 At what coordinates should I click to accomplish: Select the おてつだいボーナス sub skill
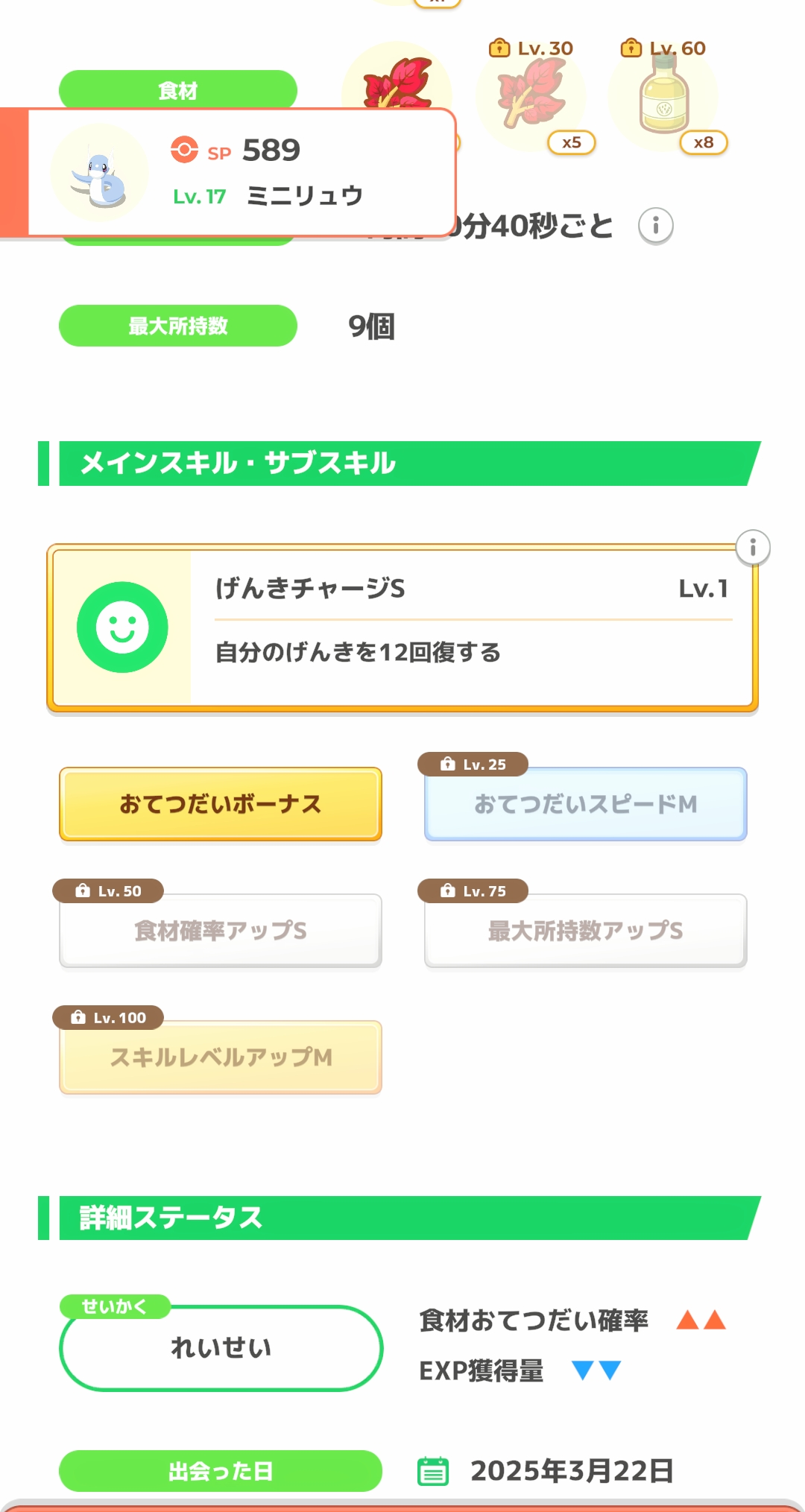pos(221,804)
